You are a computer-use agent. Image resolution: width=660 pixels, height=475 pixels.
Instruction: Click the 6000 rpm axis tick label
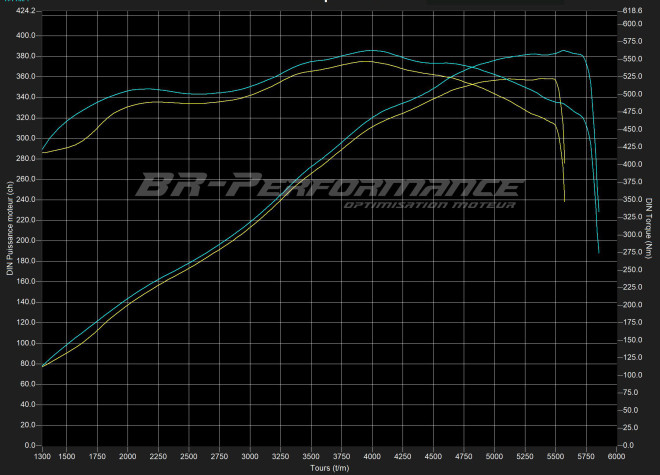click(617, 457)
